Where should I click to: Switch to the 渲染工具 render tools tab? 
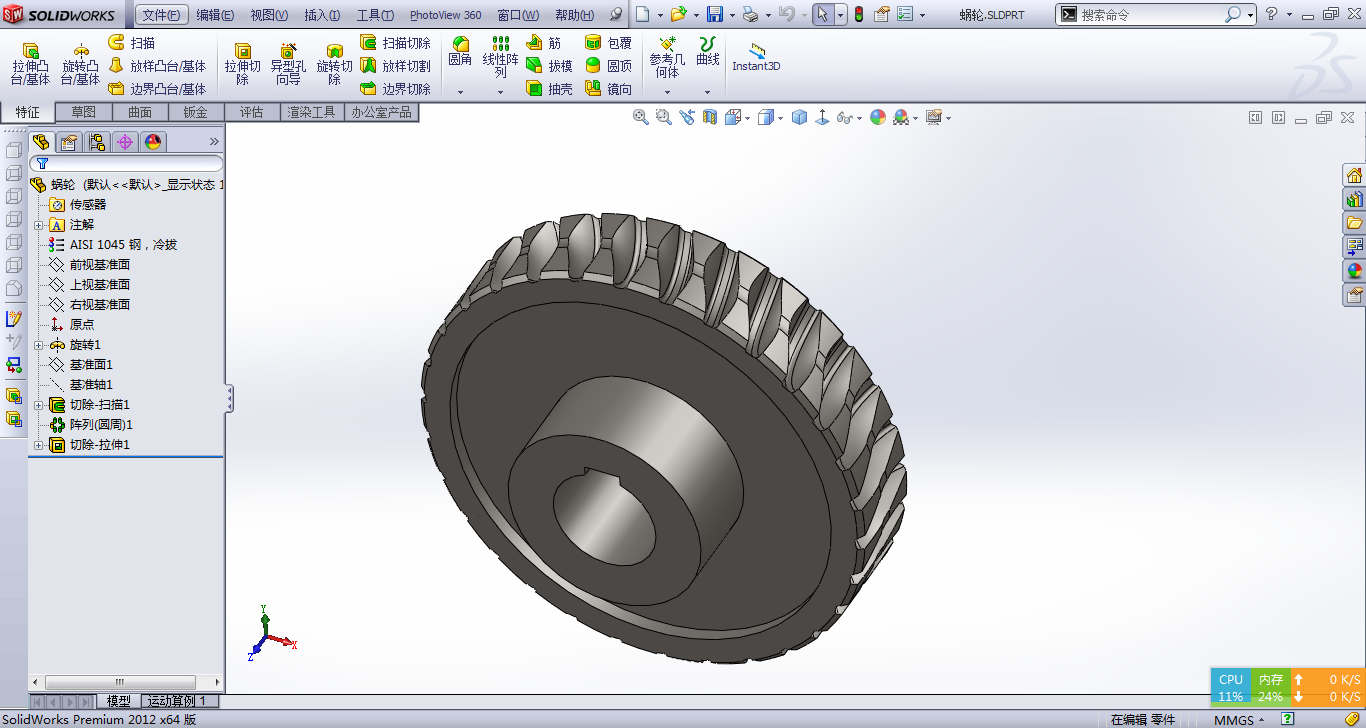pyautogui.click(x=312, y=112)
